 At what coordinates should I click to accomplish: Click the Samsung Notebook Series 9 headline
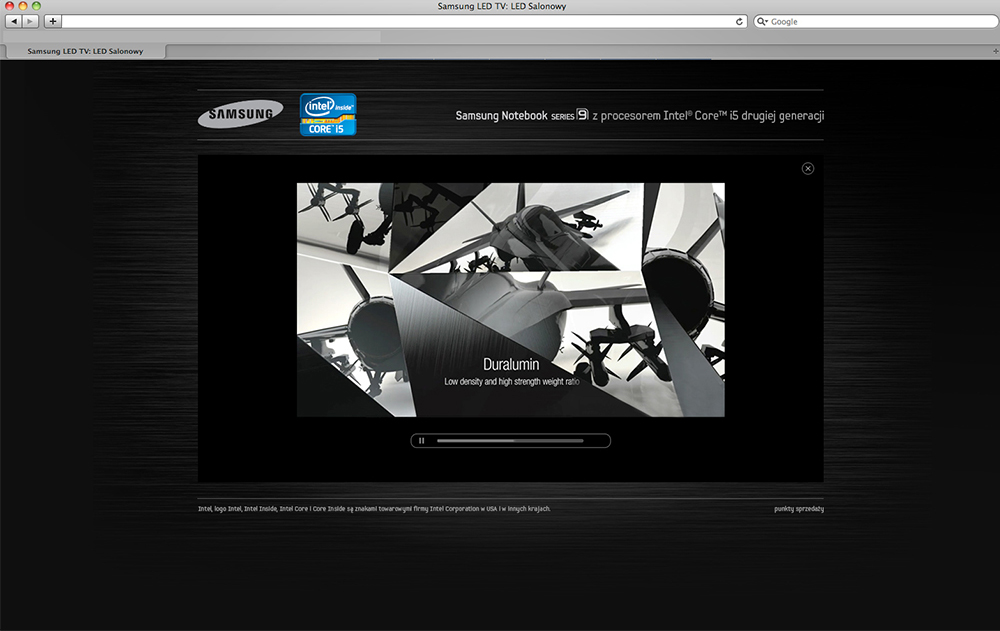pyautogui.click(x=640, y=115)
